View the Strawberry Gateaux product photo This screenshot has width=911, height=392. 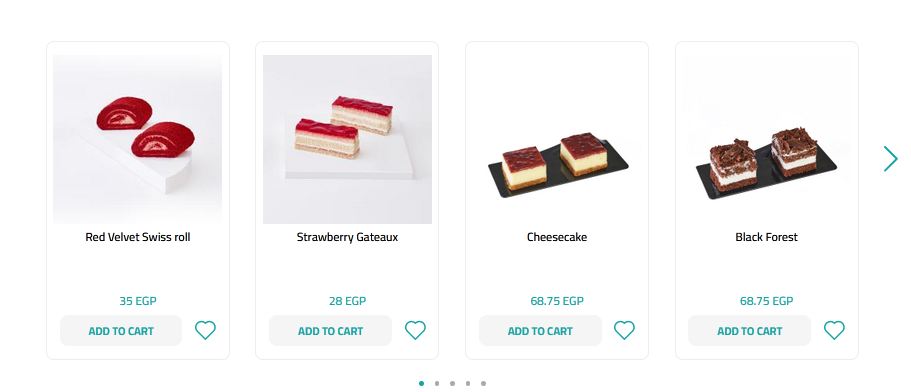click(347, 139)
